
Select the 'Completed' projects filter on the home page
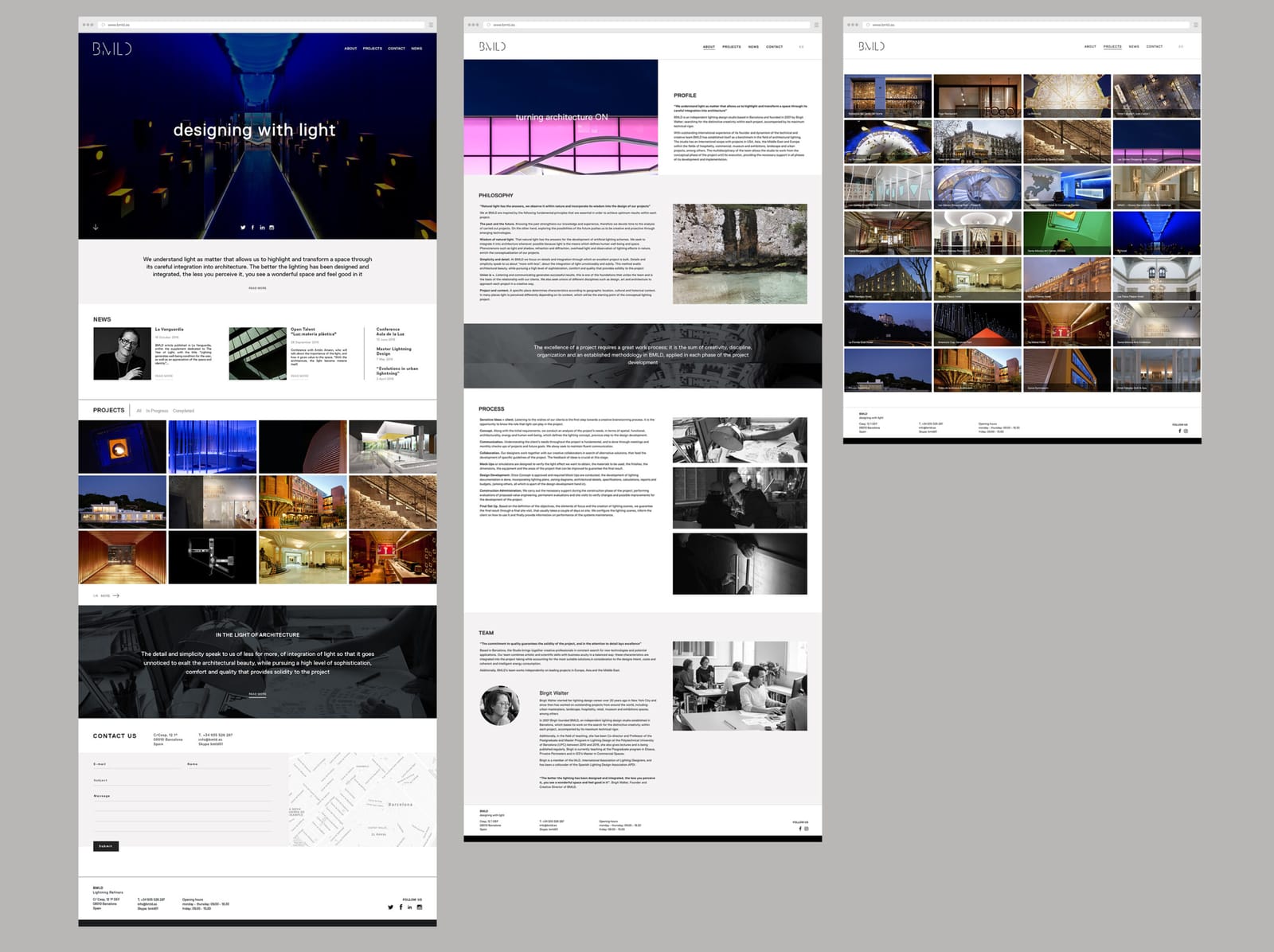click(183, 411)
